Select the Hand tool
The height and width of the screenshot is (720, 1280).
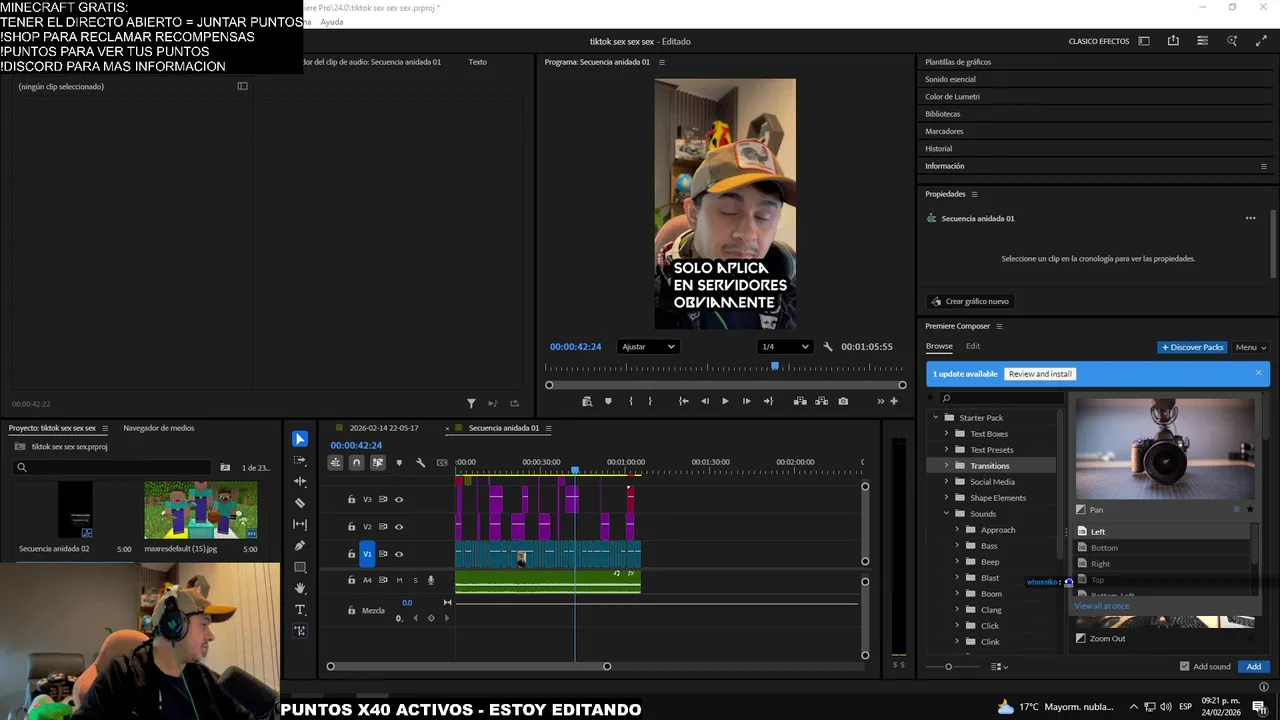300,588
